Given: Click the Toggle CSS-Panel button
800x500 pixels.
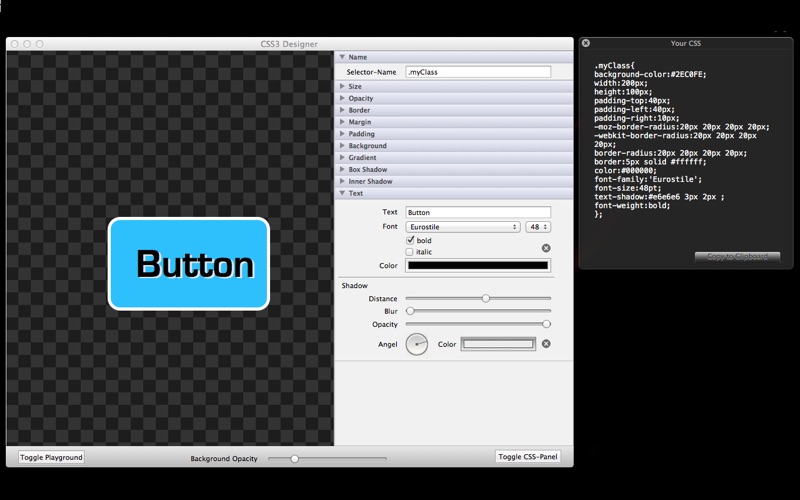Looking at the screenshot, I should tap(528, 457).
